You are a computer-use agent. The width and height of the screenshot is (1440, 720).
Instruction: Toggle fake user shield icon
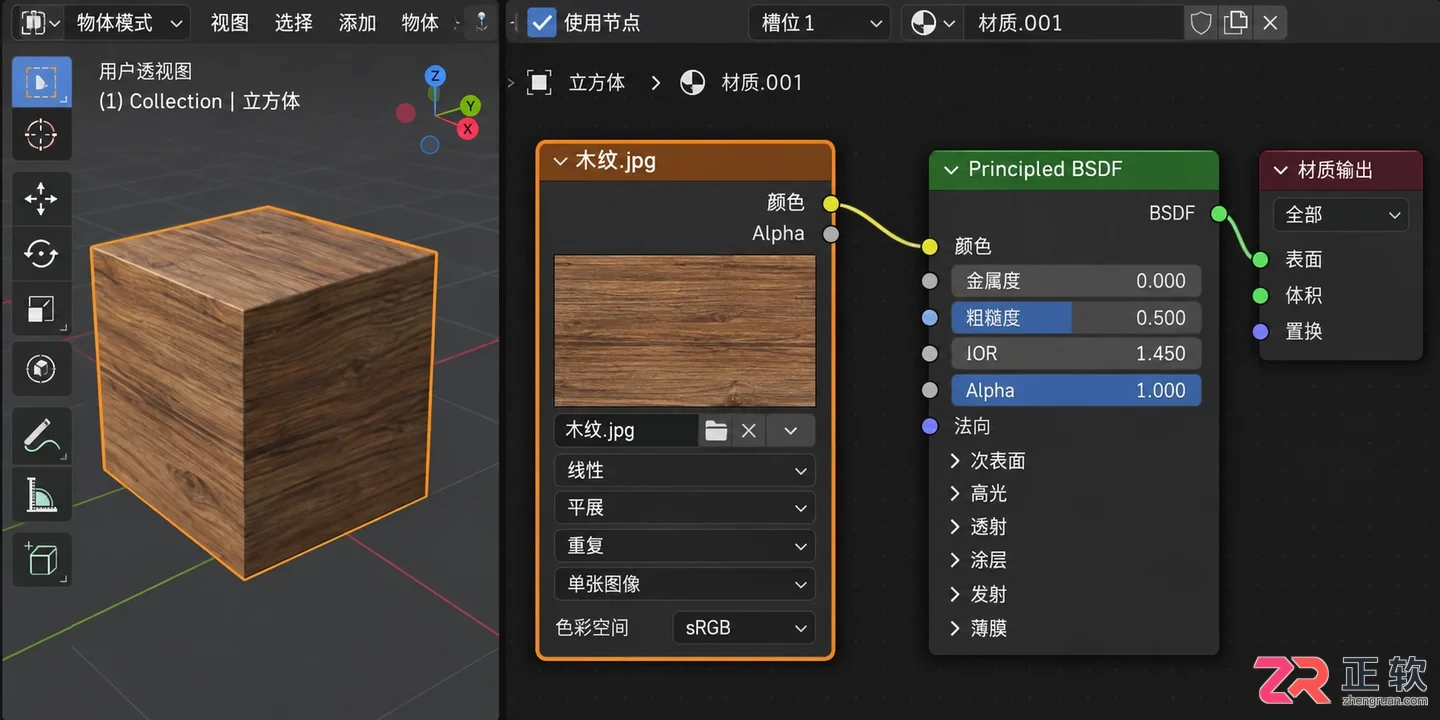click(1201, 22)
